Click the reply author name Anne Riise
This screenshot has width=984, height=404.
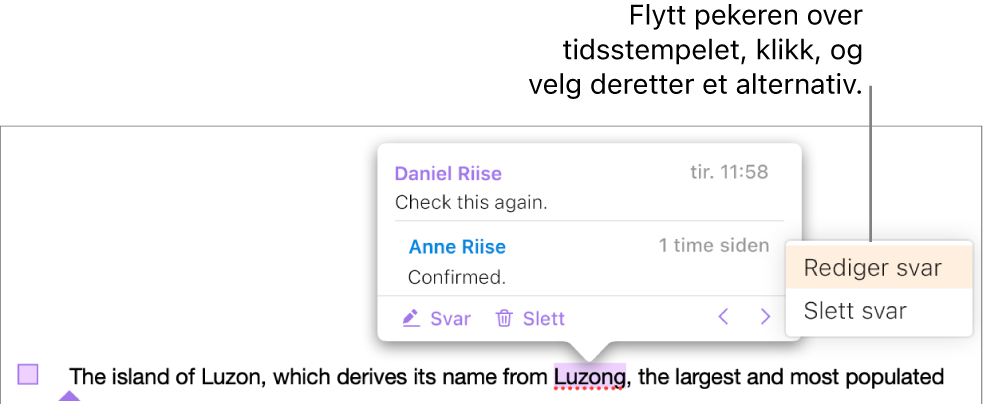coord(457,247)
